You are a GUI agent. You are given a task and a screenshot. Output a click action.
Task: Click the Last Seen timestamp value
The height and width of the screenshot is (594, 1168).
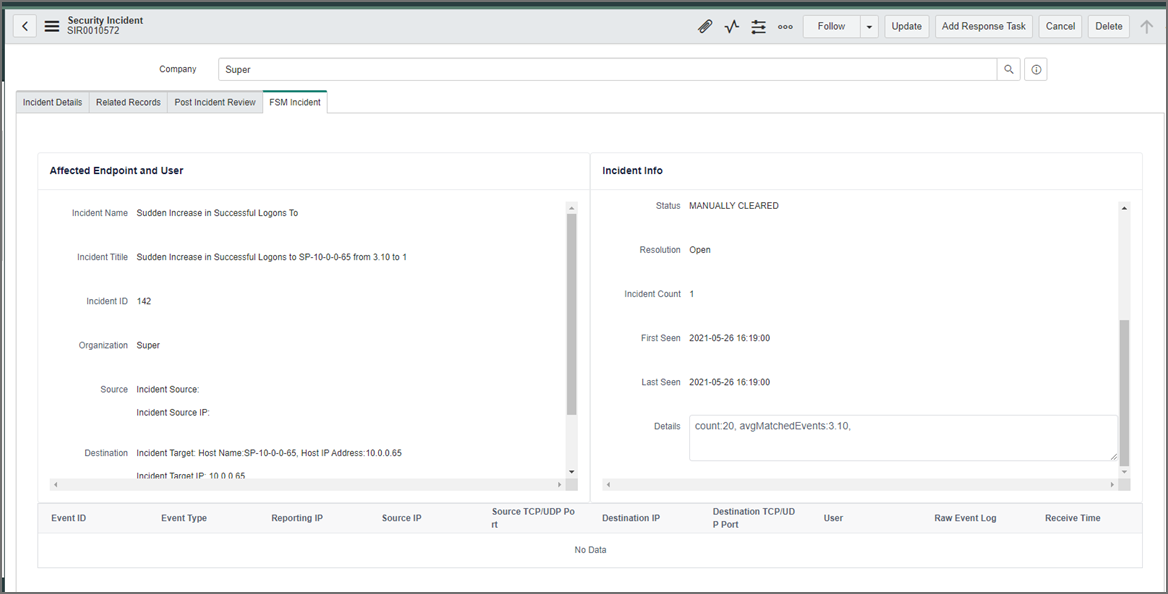coord(729,382)
